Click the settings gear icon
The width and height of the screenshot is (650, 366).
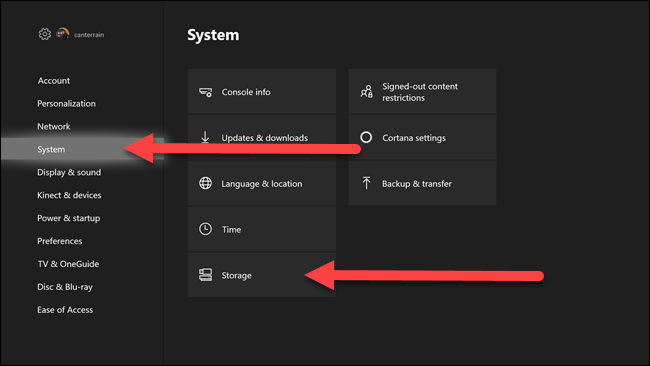pyautogui.click(x=45, y=34)
